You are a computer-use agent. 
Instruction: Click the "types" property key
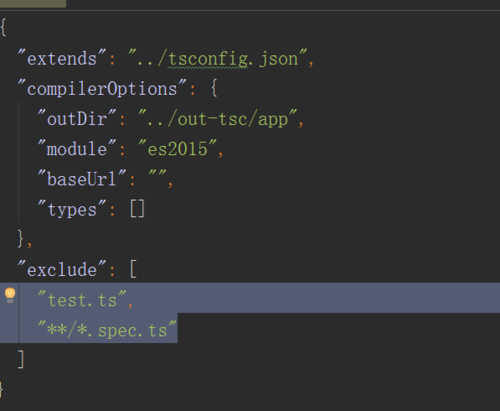(x=72, y=209)
